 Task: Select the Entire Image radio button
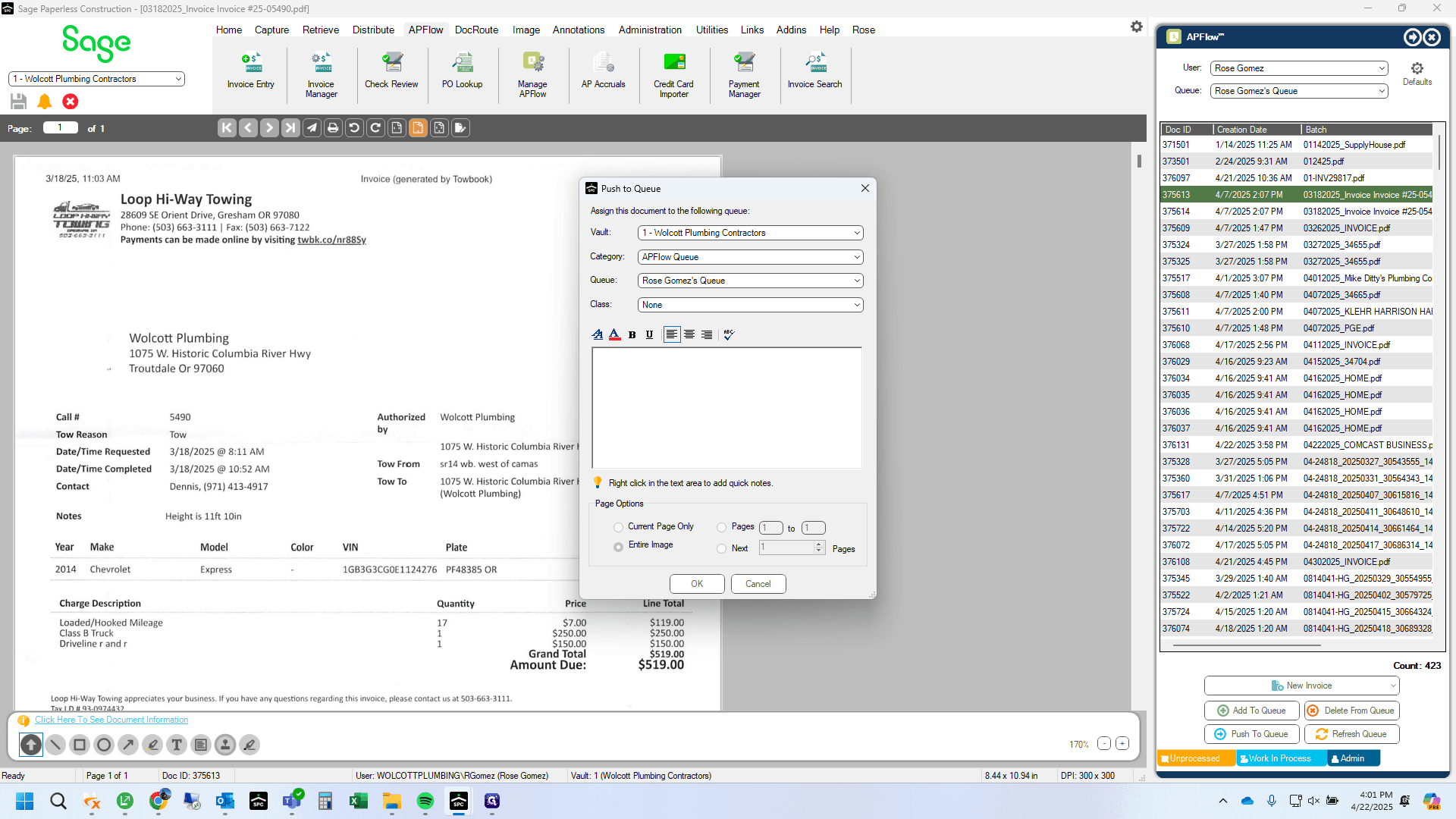[618, 546]
